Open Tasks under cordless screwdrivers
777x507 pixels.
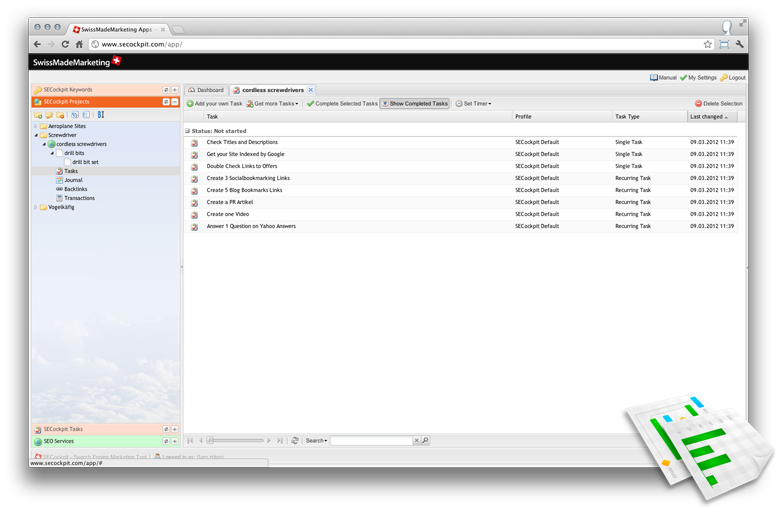pyautogui.click(x=71, y=171)
